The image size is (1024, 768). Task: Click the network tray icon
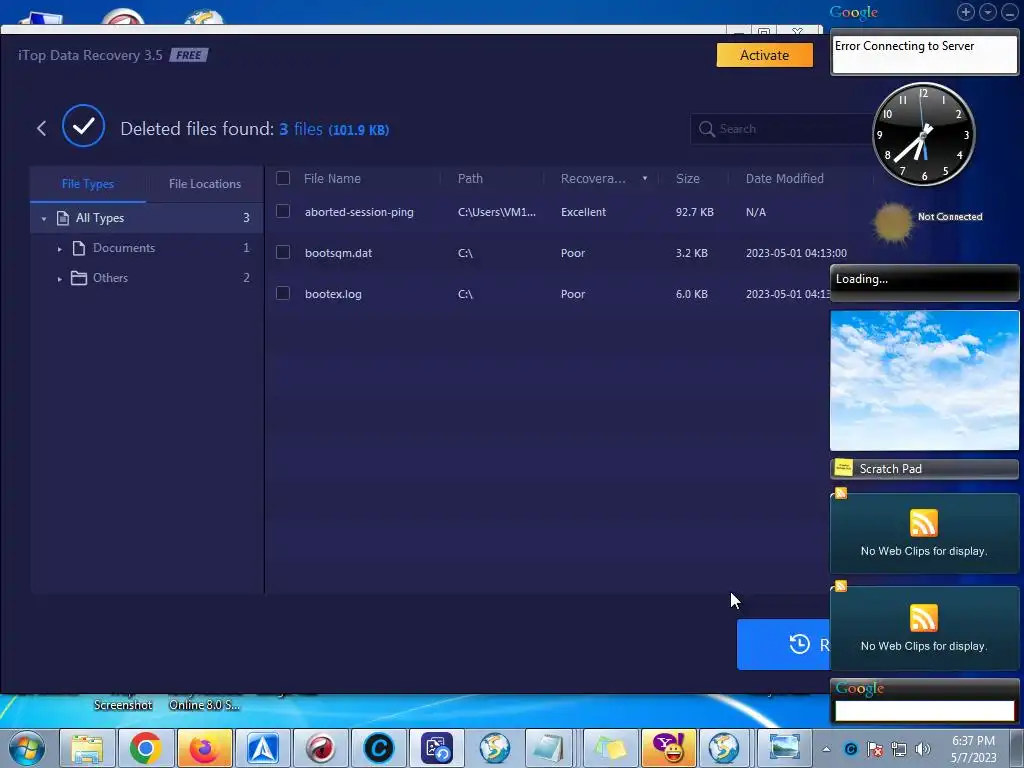(899, 749)
